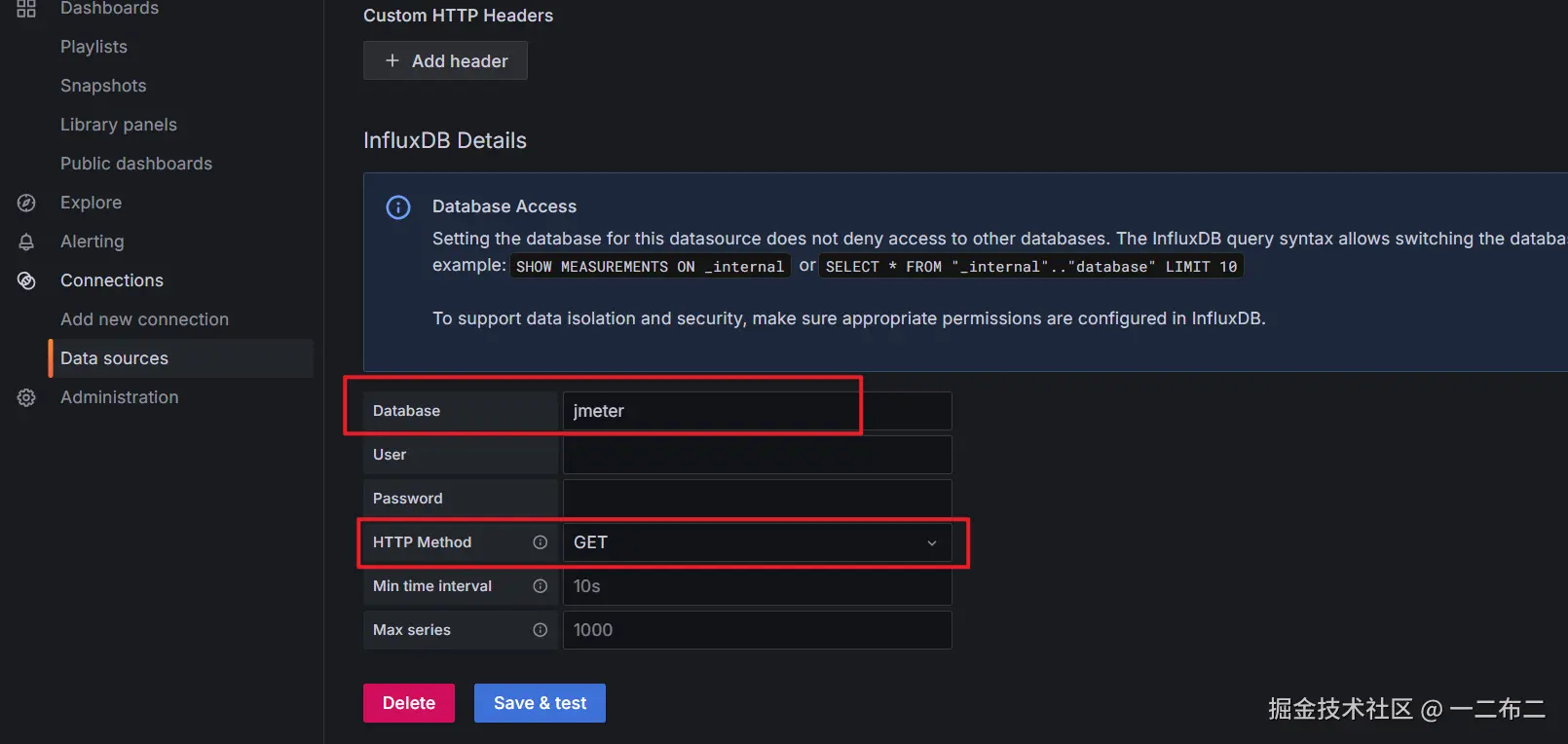
Task: Click the Connections icon in sidebar
Action: point(26,280)
